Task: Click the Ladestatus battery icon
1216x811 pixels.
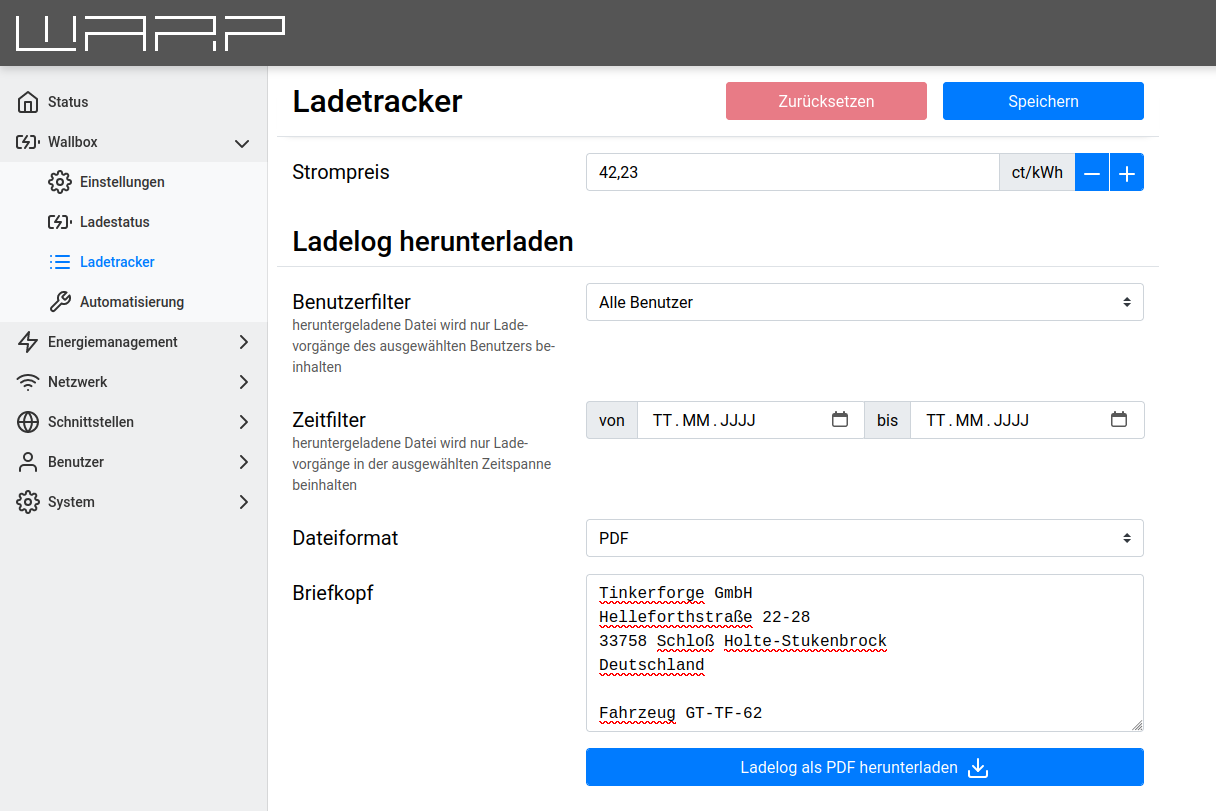Action: click(x=60, y=222)
